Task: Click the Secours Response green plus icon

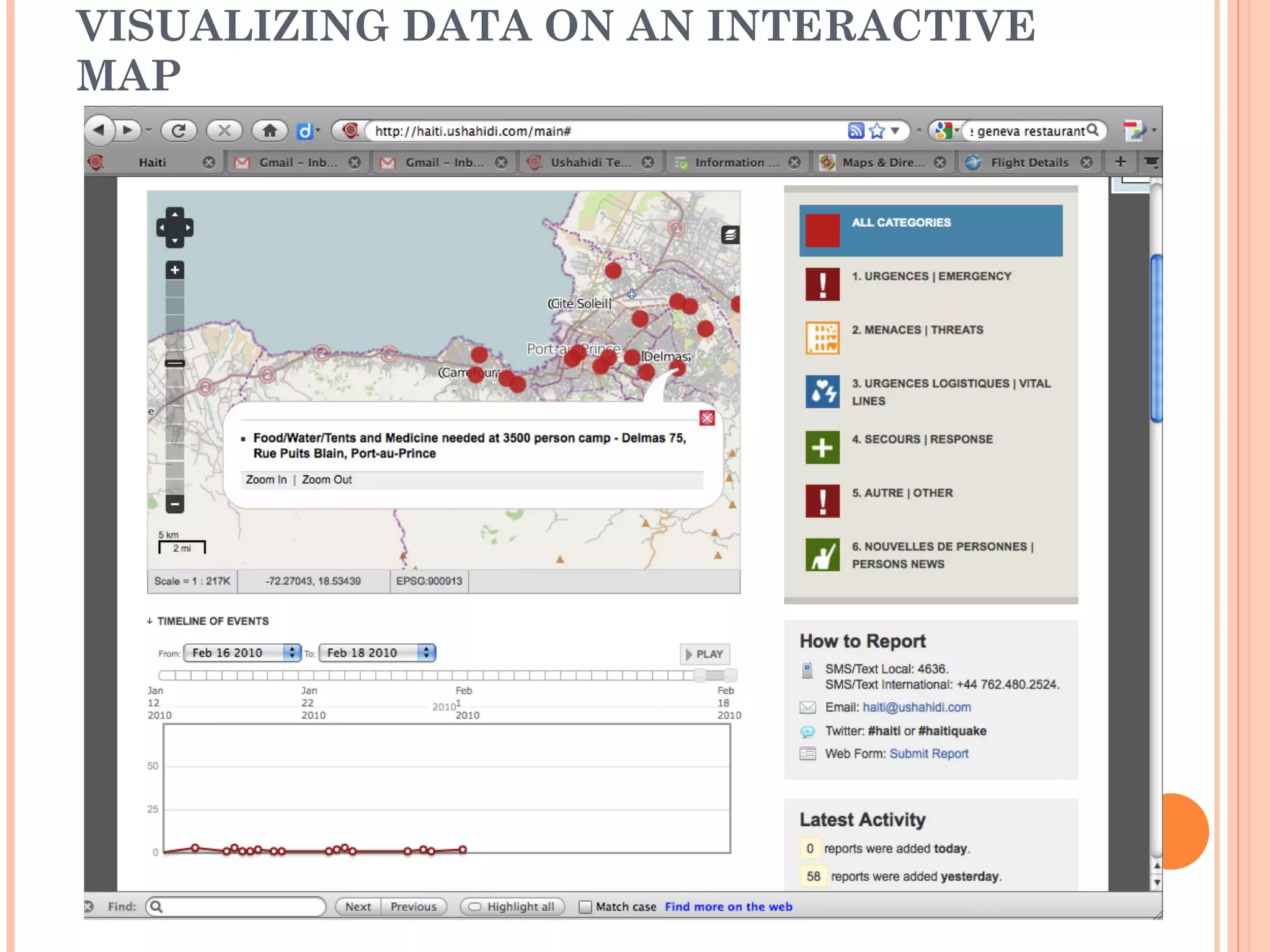Action: (822, 447)
